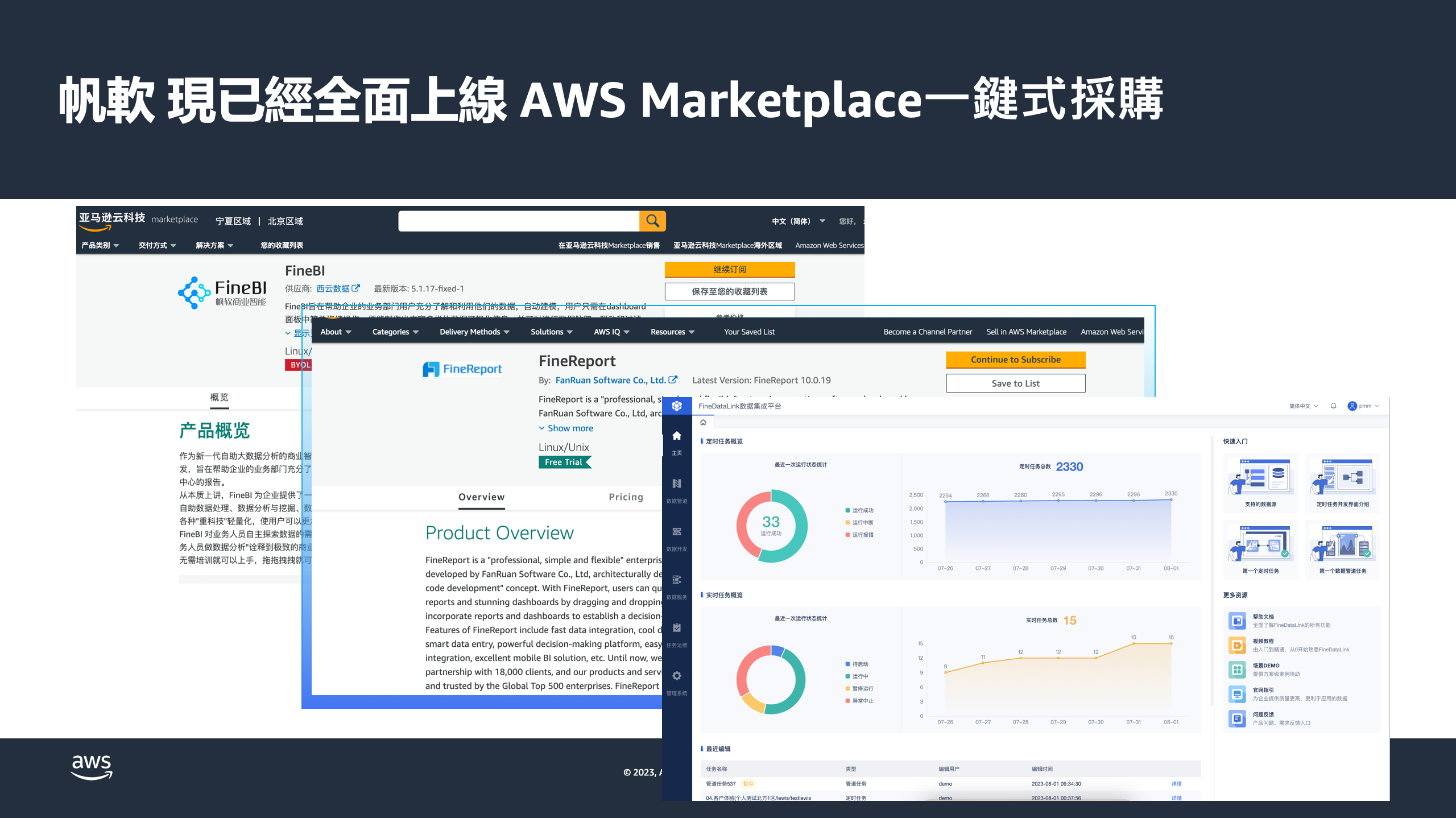
Task: Select the 概览 tab on FineBI page
Action: click(219, 397)
